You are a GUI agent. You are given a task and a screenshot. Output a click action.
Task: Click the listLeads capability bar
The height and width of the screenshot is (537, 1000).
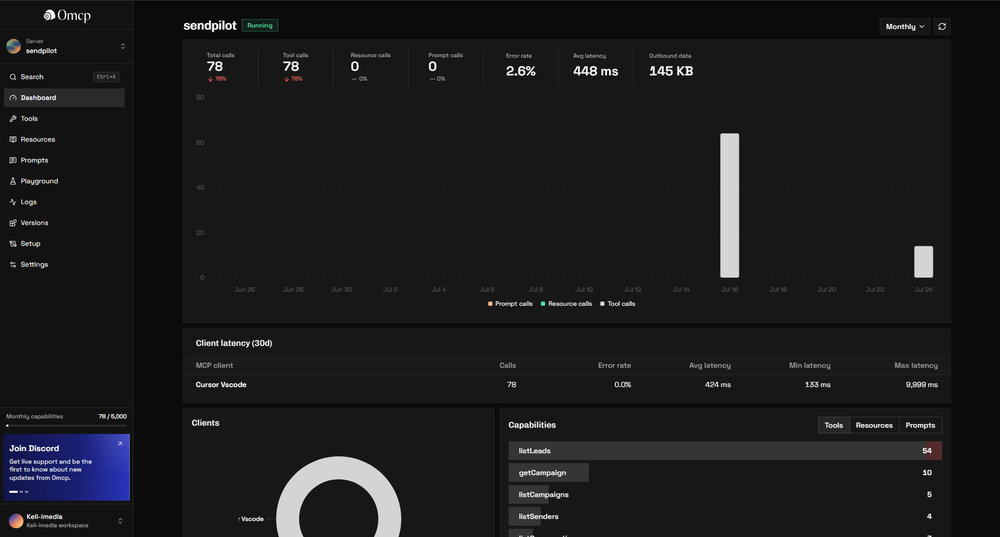[725, 451]
